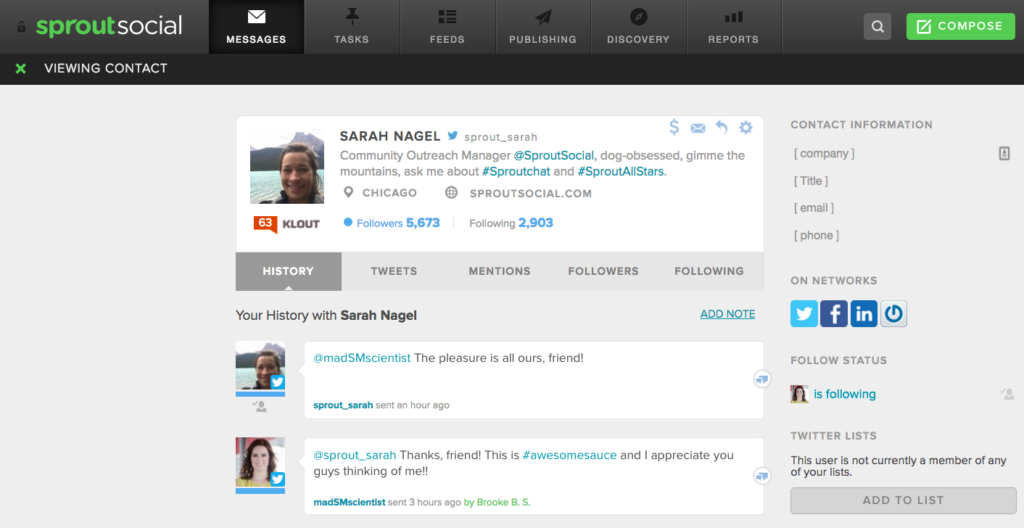The image size is (1024, 528).
Task: Open the #Sproutchat hashtag link
Action: coord(516,172)
